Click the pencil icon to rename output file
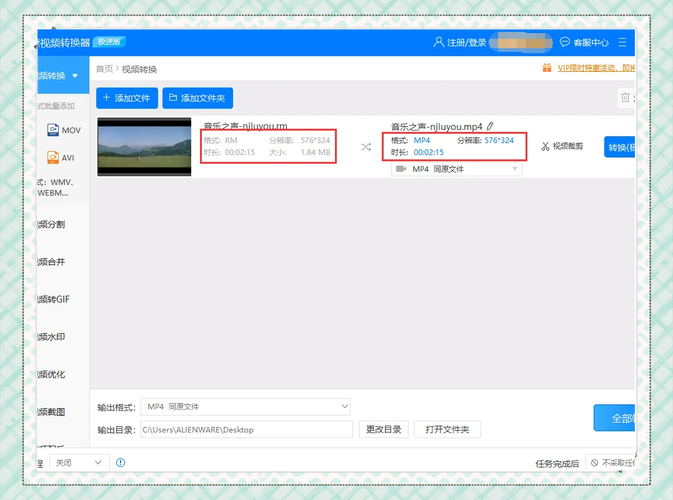This screenshot has width=673, height=500. (x=490, y=126)
